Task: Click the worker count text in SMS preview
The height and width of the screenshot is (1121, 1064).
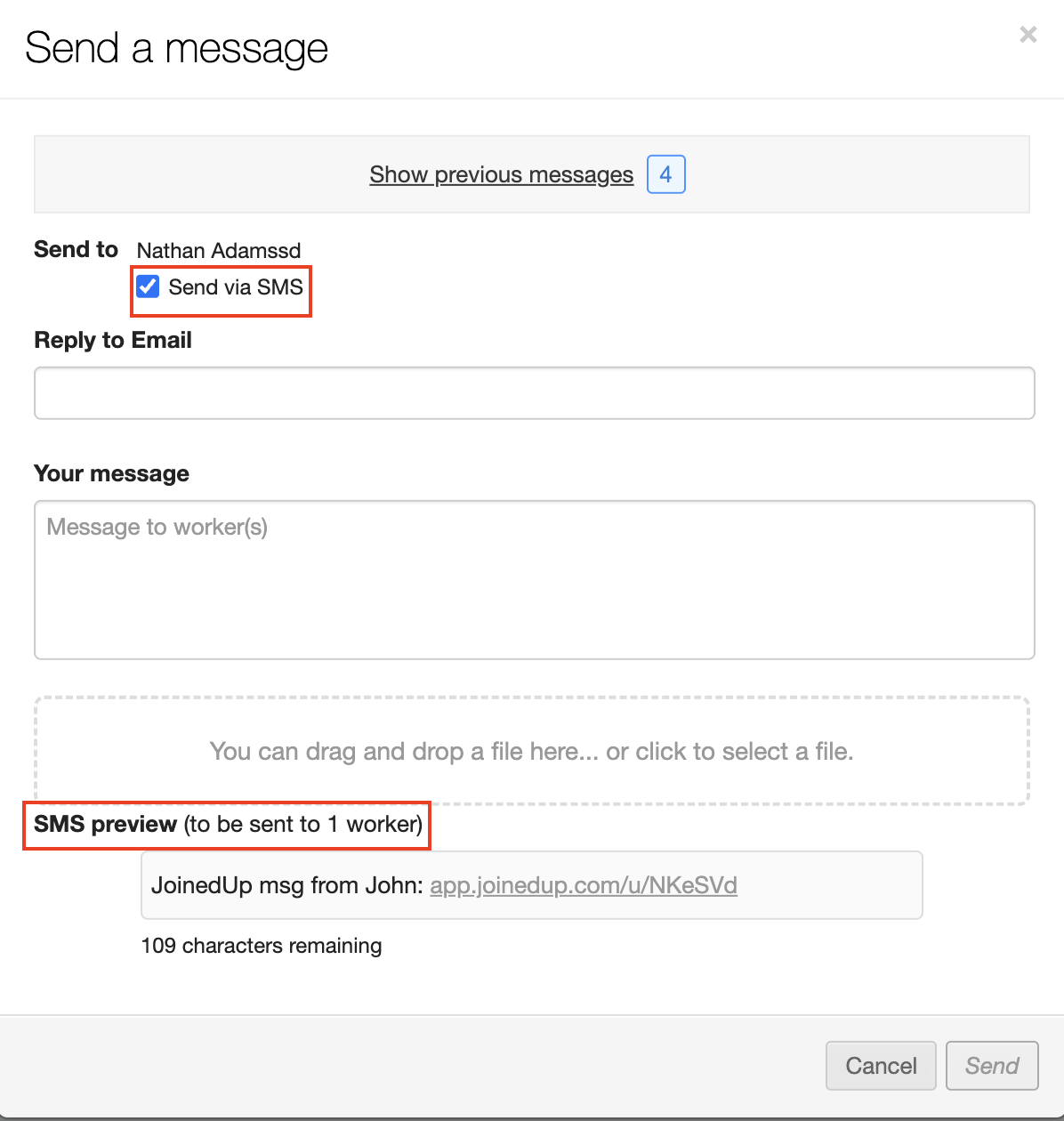Action: tap(303, 825)
